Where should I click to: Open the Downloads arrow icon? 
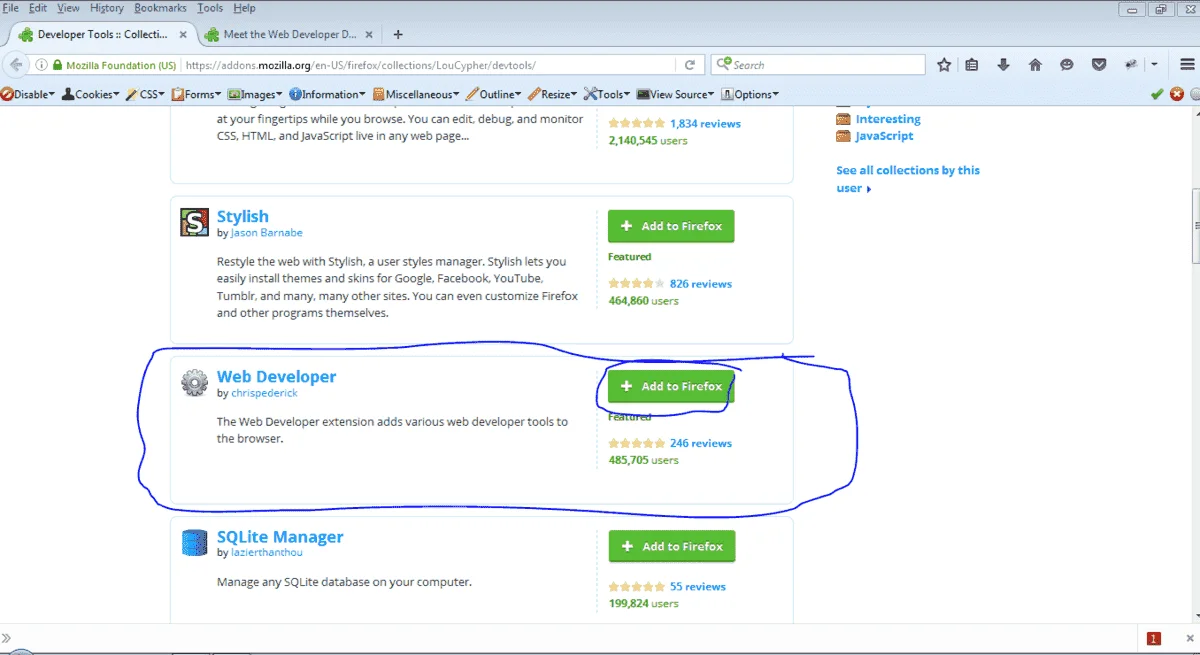coord(1004,65)
